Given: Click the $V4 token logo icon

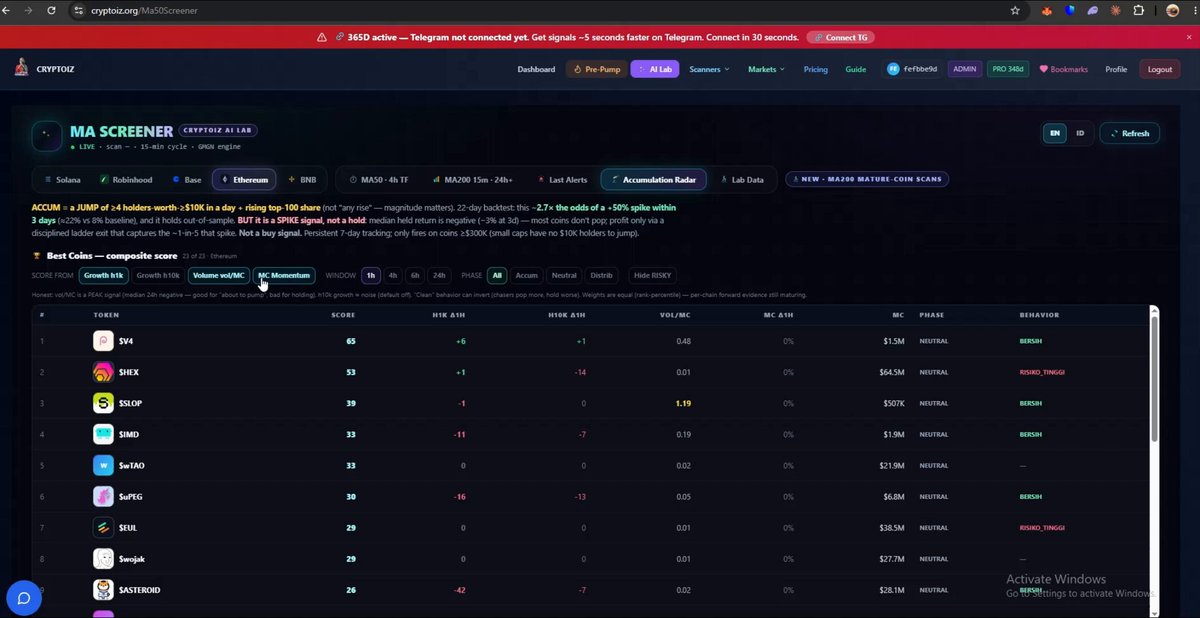Looking at the screenshot, I should point(104,341).
